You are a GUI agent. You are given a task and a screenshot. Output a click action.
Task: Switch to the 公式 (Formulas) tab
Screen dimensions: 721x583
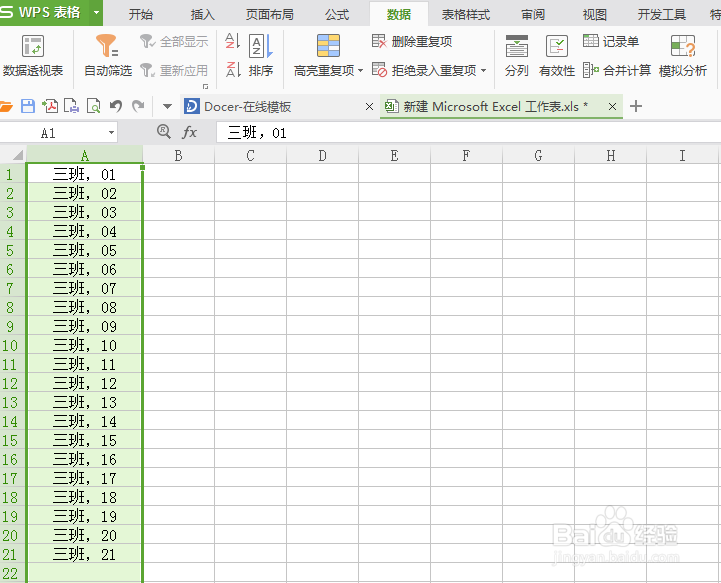[337, 15]
